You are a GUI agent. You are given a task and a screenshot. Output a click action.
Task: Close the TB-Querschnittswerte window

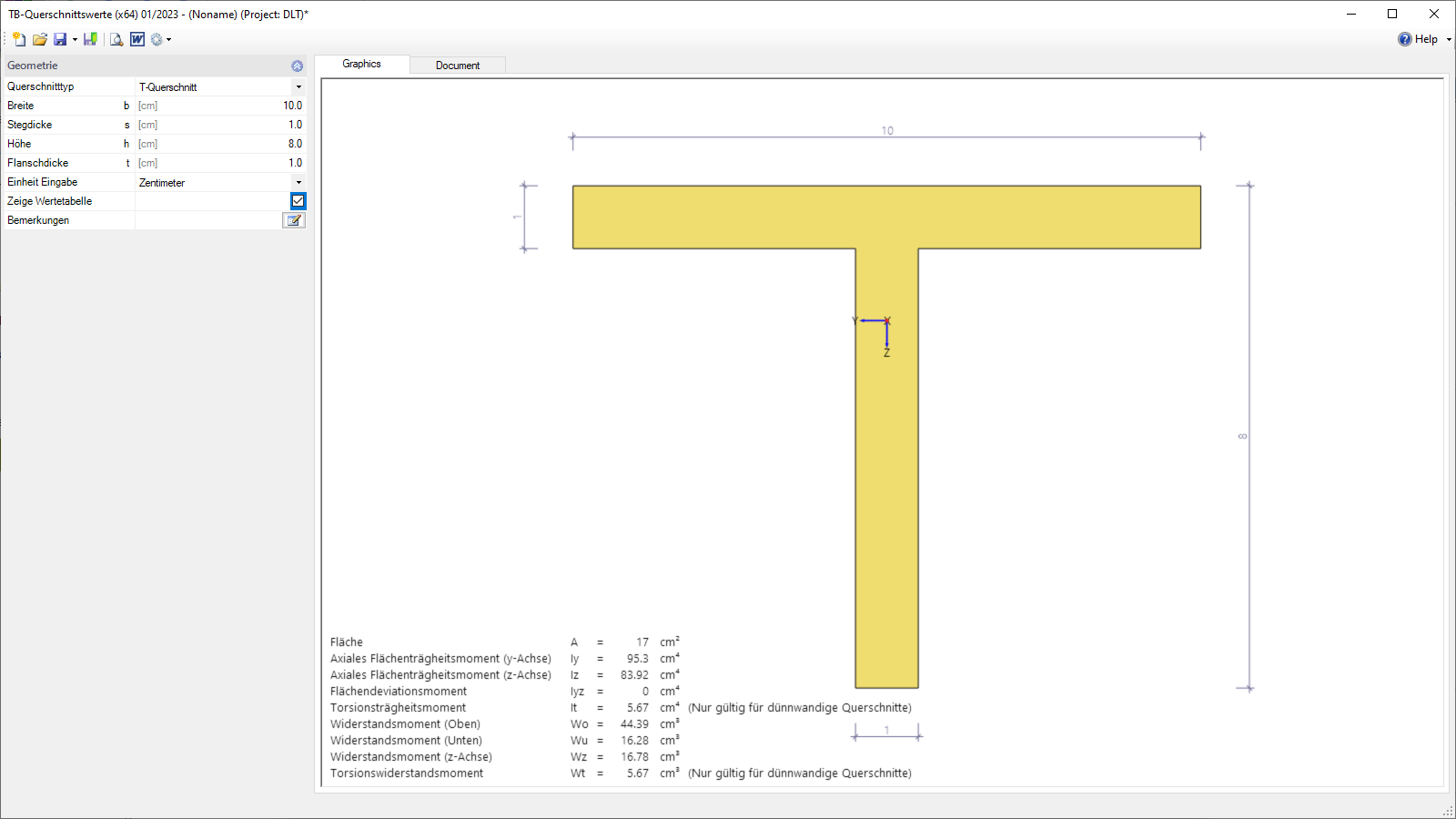[x=1434, y=14]
